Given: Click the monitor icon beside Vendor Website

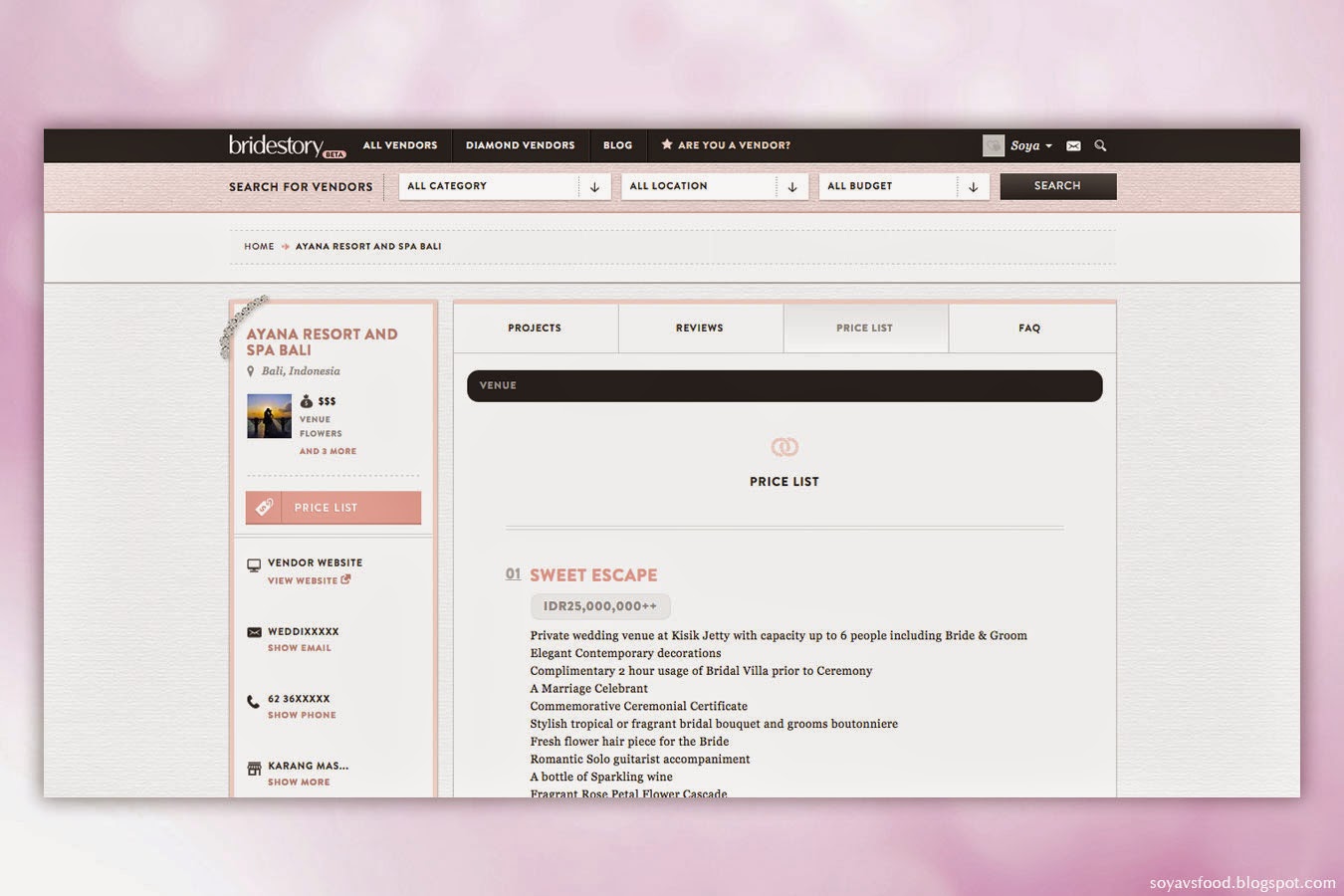Looking at the screenshot, I should pyautogui.click(x=254, y=564).
